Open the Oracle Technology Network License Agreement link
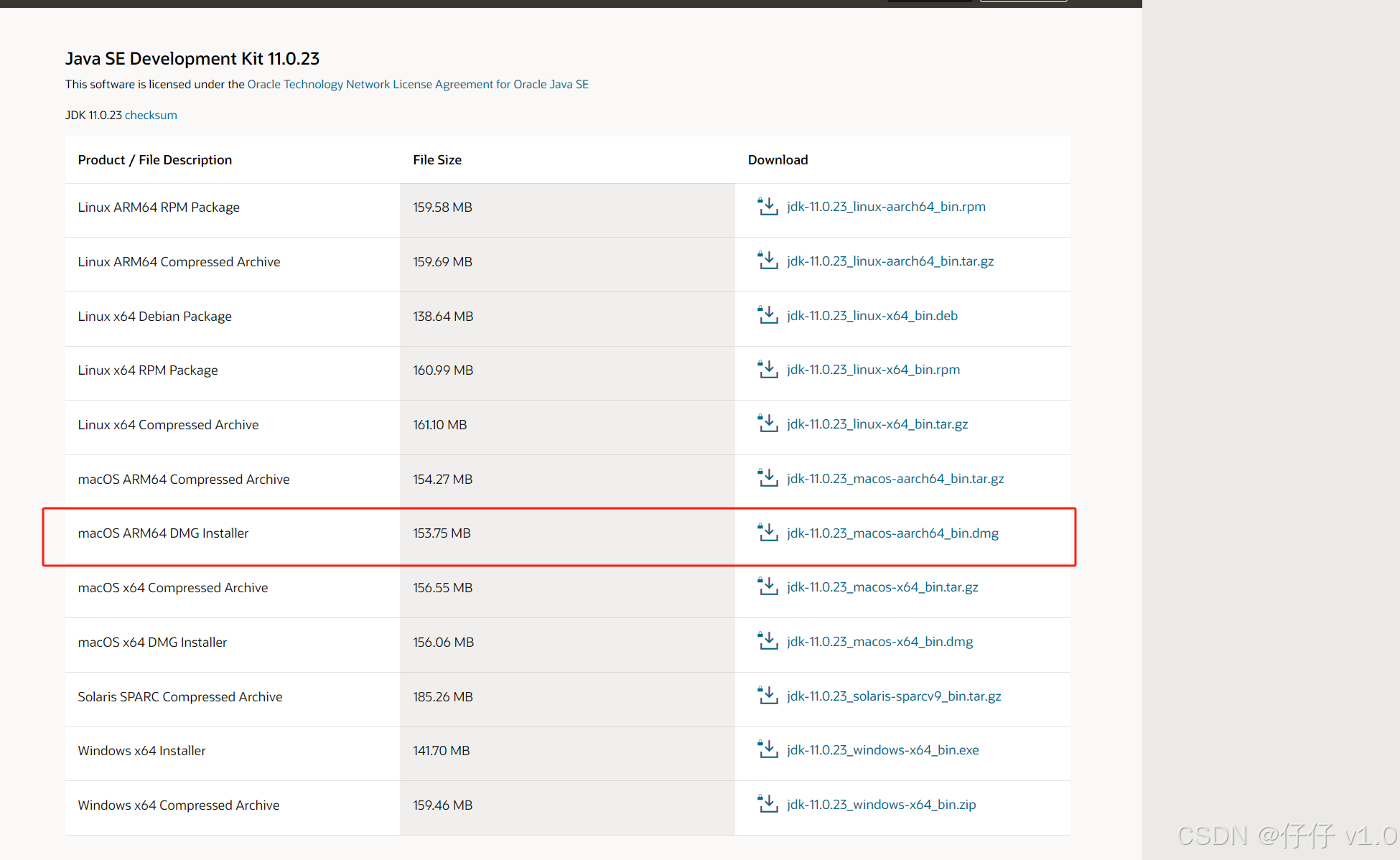1400x860 pixels. coord(418,84)
